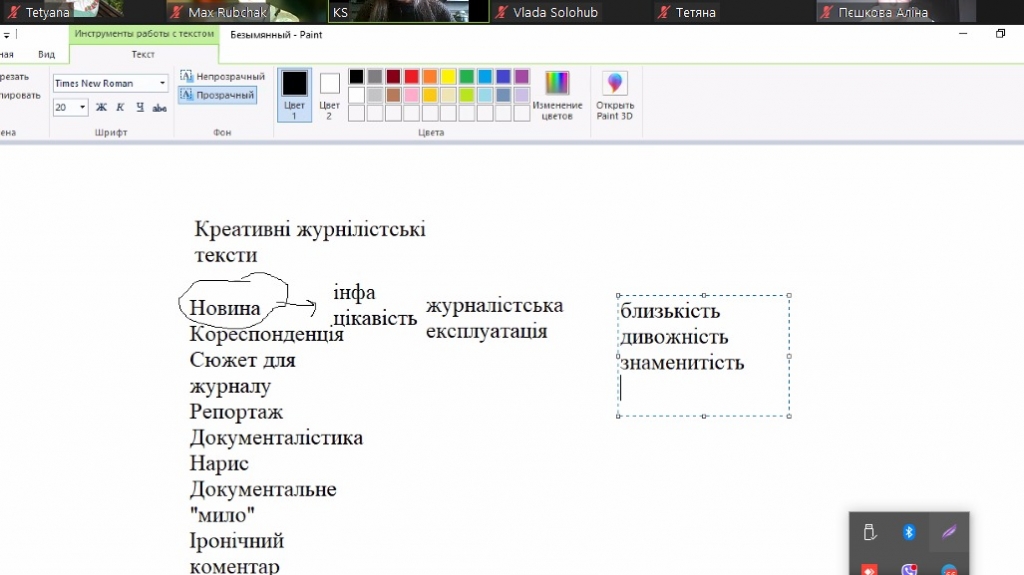Pick the lime green color swatch
The image size is (1024, 575).
(466, 95)
